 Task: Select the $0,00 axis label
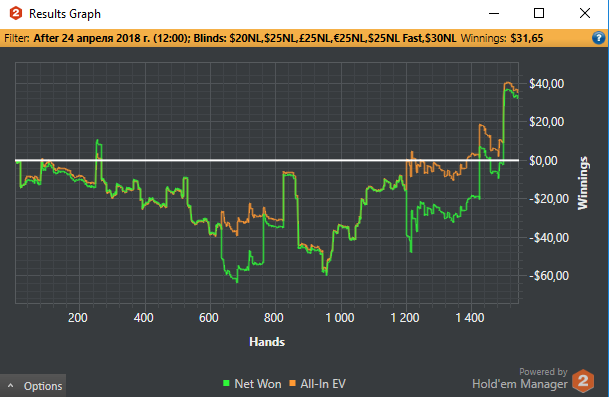[x=543, y=160]
